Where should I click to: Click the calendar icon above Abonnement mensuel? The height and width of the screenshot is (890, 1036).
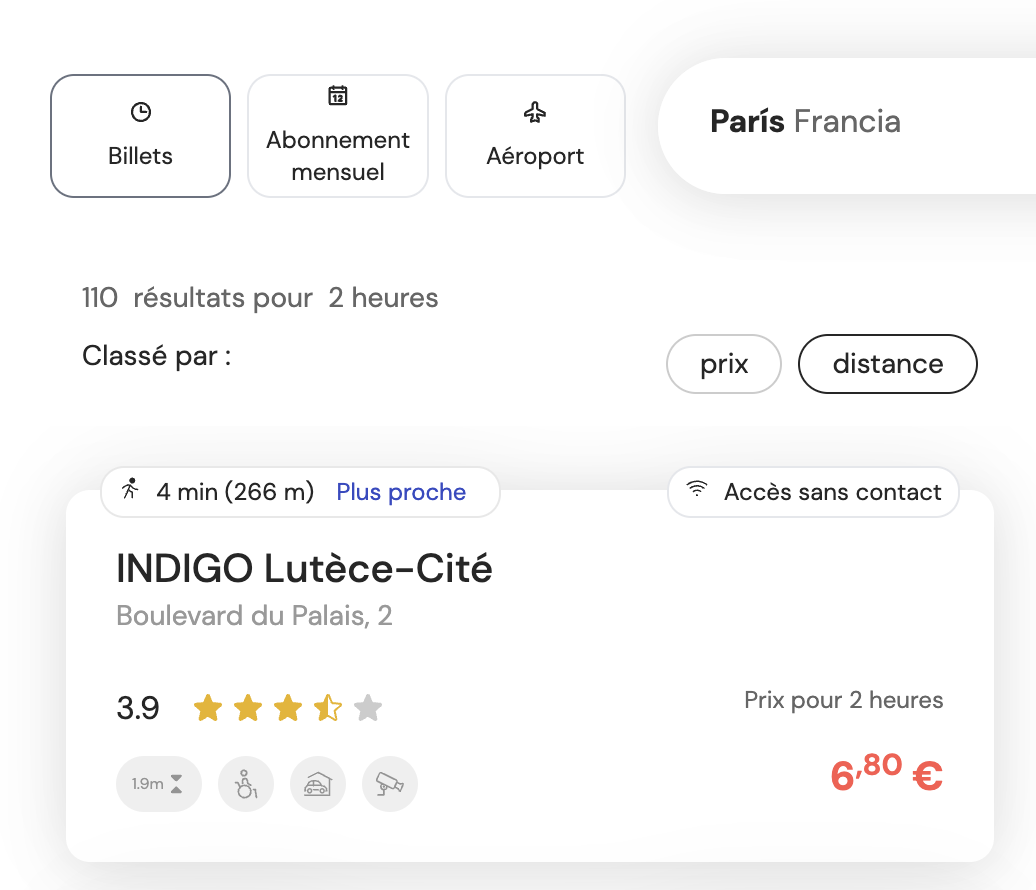tap(337, 96)
